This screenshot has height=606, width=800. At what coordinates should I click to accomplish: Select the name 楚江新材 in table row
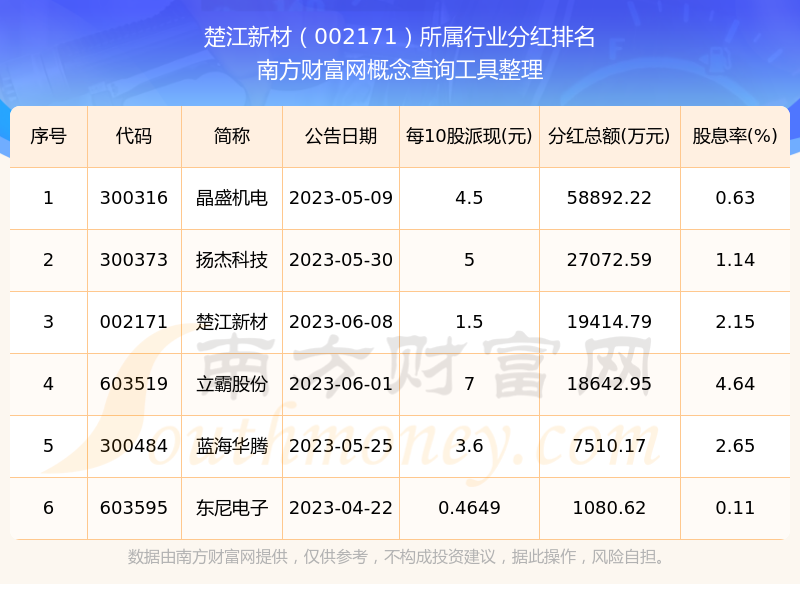coord(232,322)
